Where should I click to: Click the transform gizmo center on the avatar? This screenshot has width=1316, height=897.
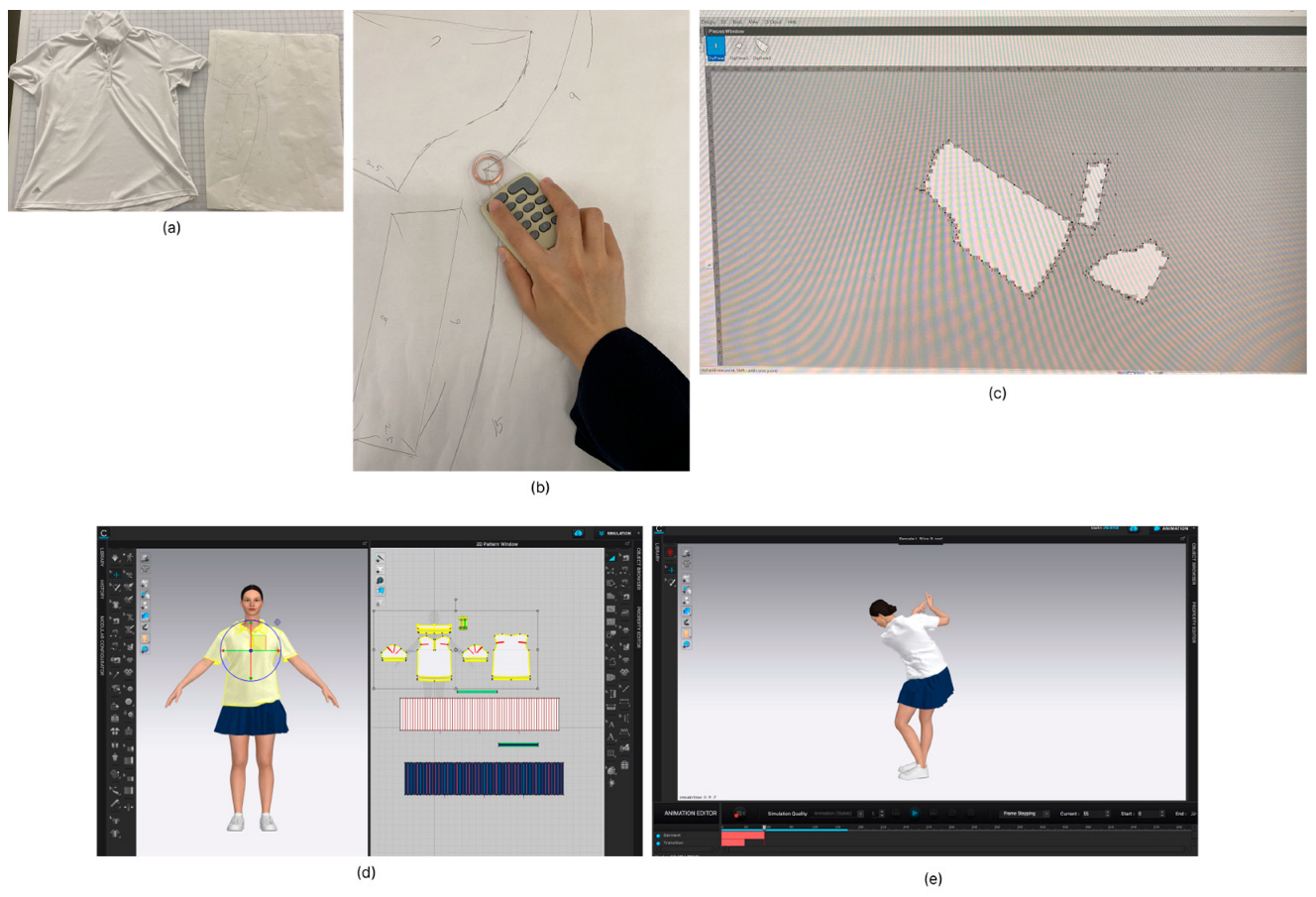click(x=251, y=650)
